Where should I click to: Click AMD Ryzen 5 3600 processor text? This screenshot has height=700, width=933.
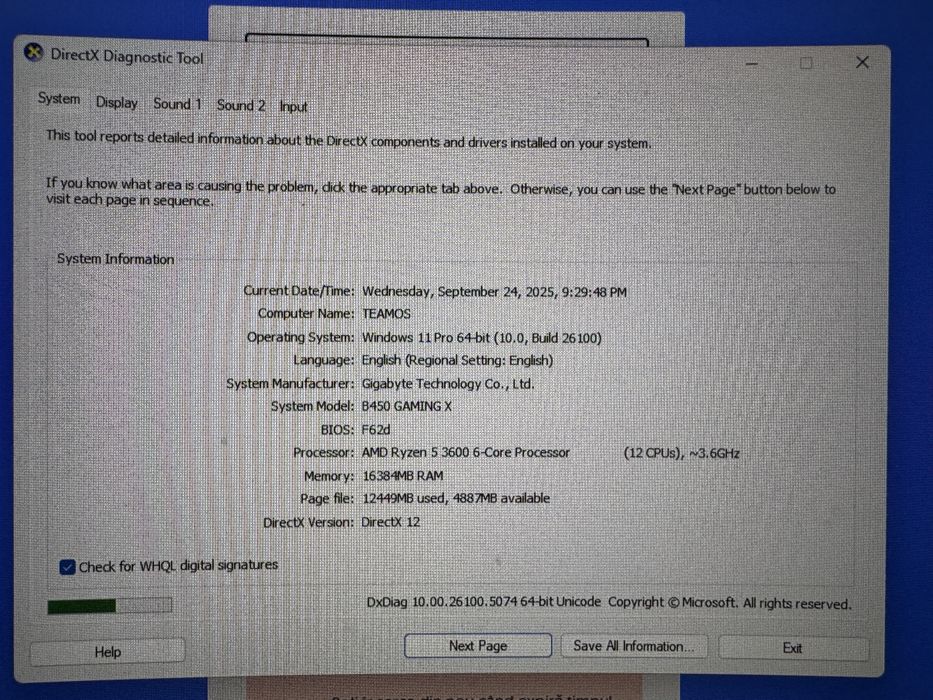(x=466, y=453)
